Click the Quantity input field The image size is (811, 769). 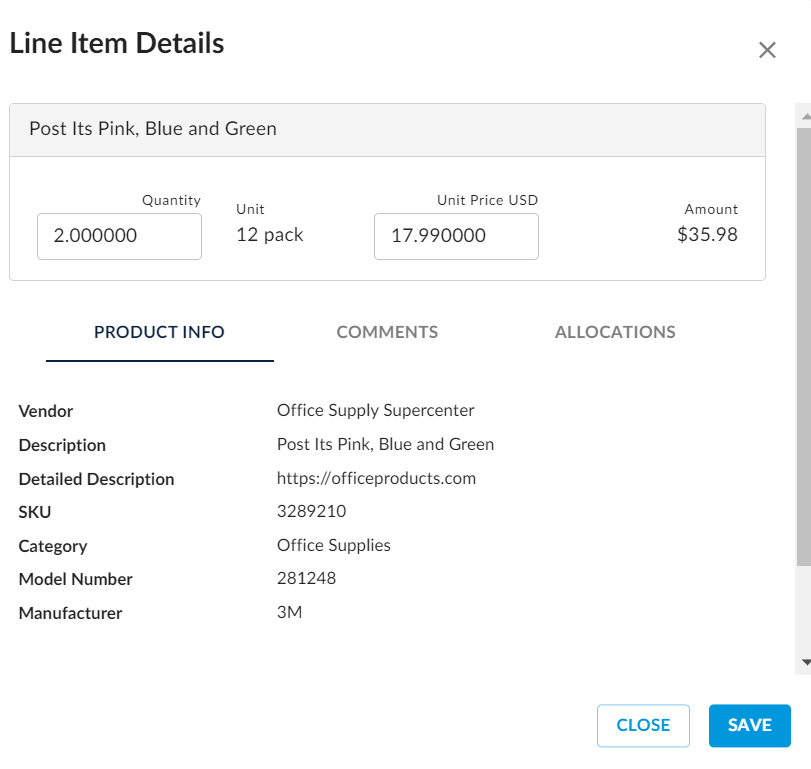[119, 236]
